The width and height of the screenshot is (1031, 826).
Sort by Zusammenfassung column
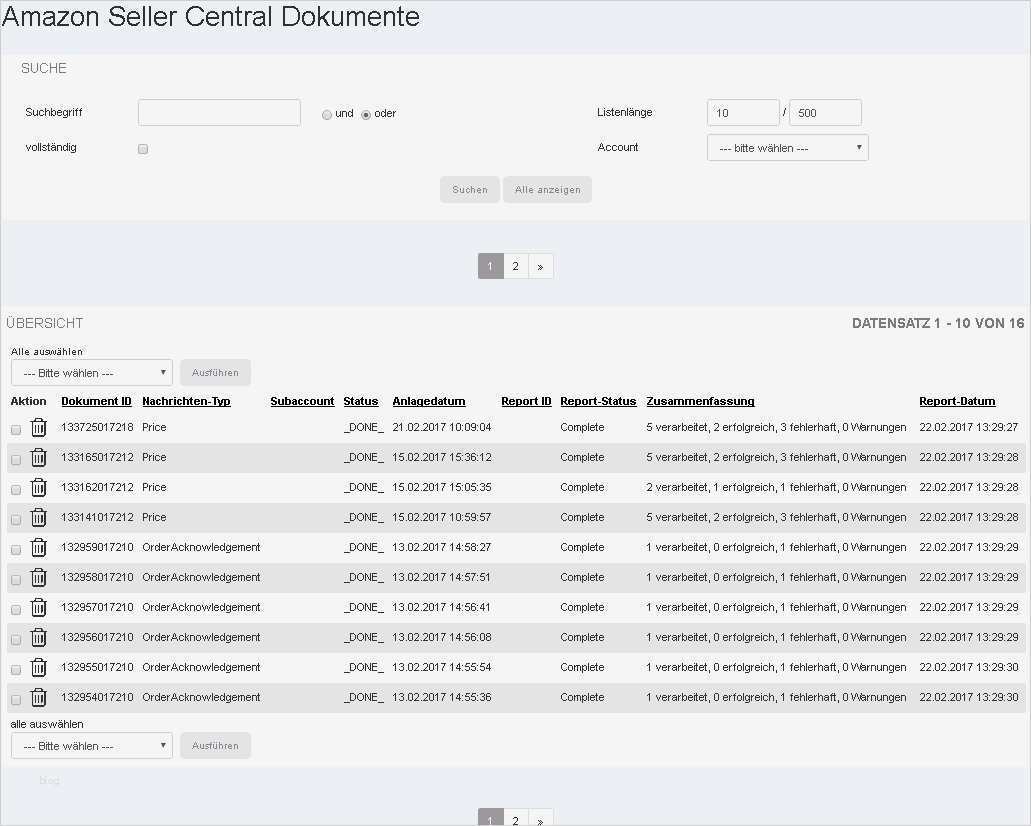point(700,401)
